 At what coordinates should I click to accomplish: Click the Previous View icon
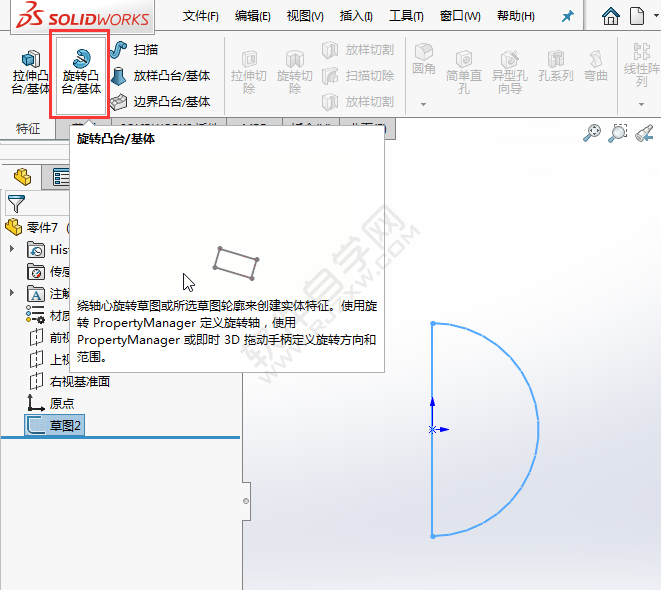pos(644,133)
